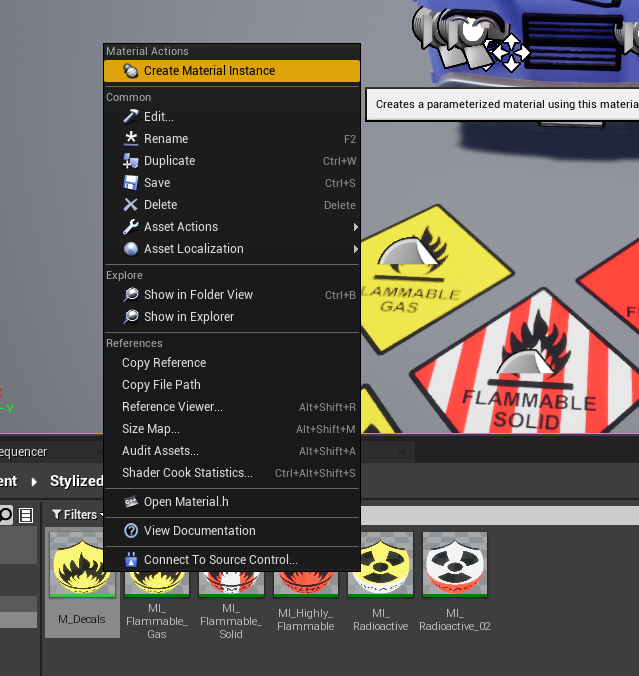The height and width of the screenshot is (676, 639).
Task: Click the Stylized breadcrumb path folder
Action: [x=76, y=481]
